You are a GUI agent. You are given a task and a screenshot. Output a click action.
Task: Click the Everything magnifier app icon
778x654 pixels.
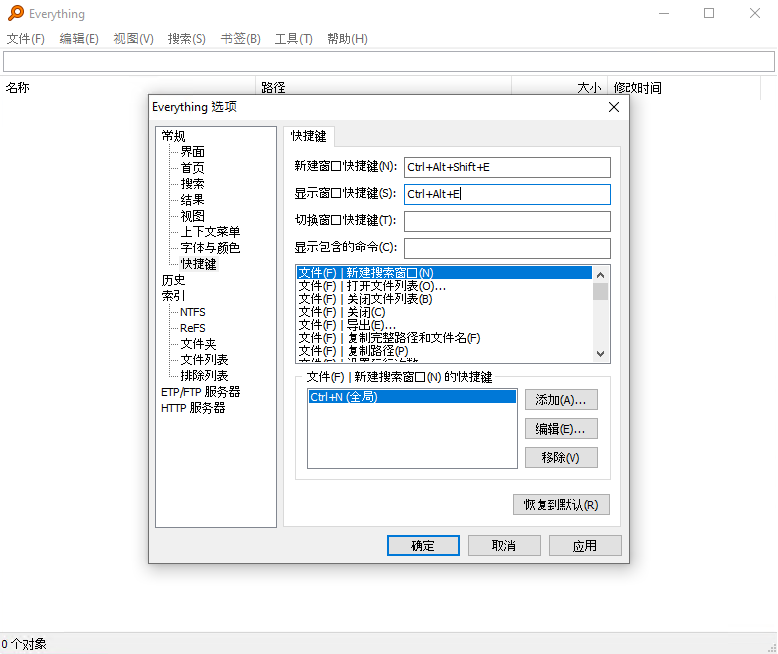click(x=16, y=13)
